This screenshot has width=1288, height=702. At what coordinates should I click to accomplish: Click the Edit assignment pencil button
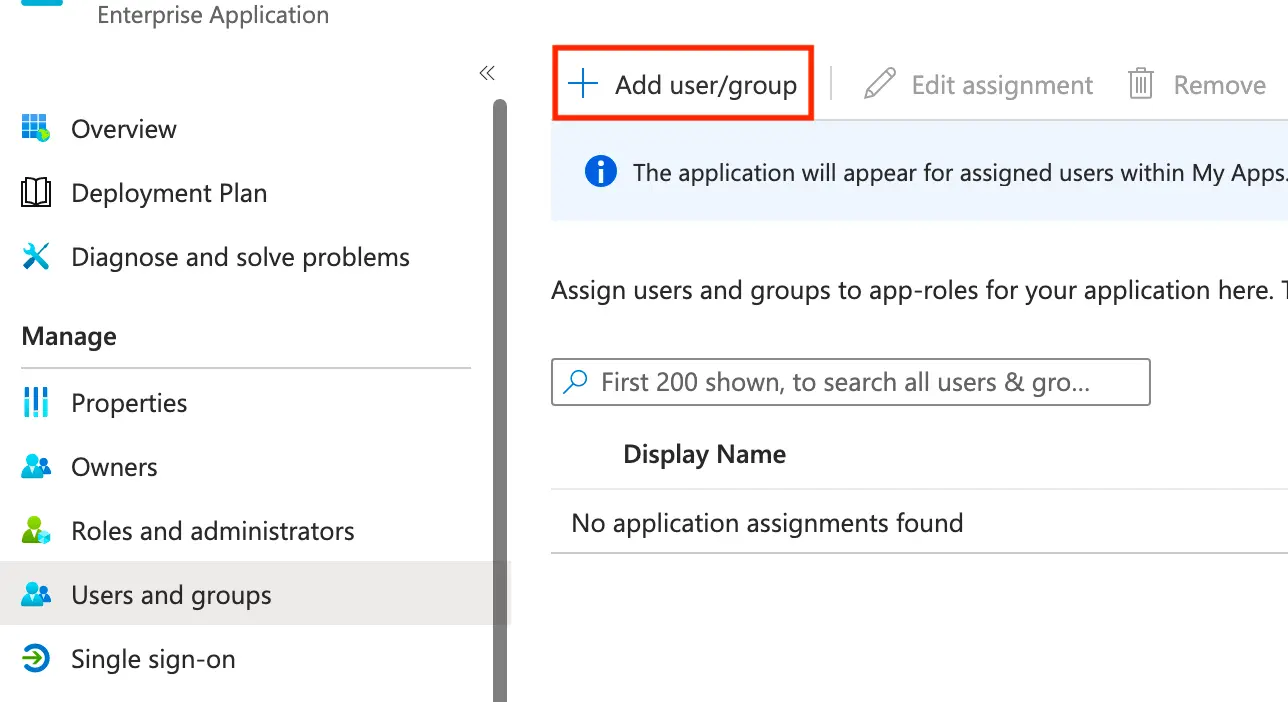(x=979, y=85)
